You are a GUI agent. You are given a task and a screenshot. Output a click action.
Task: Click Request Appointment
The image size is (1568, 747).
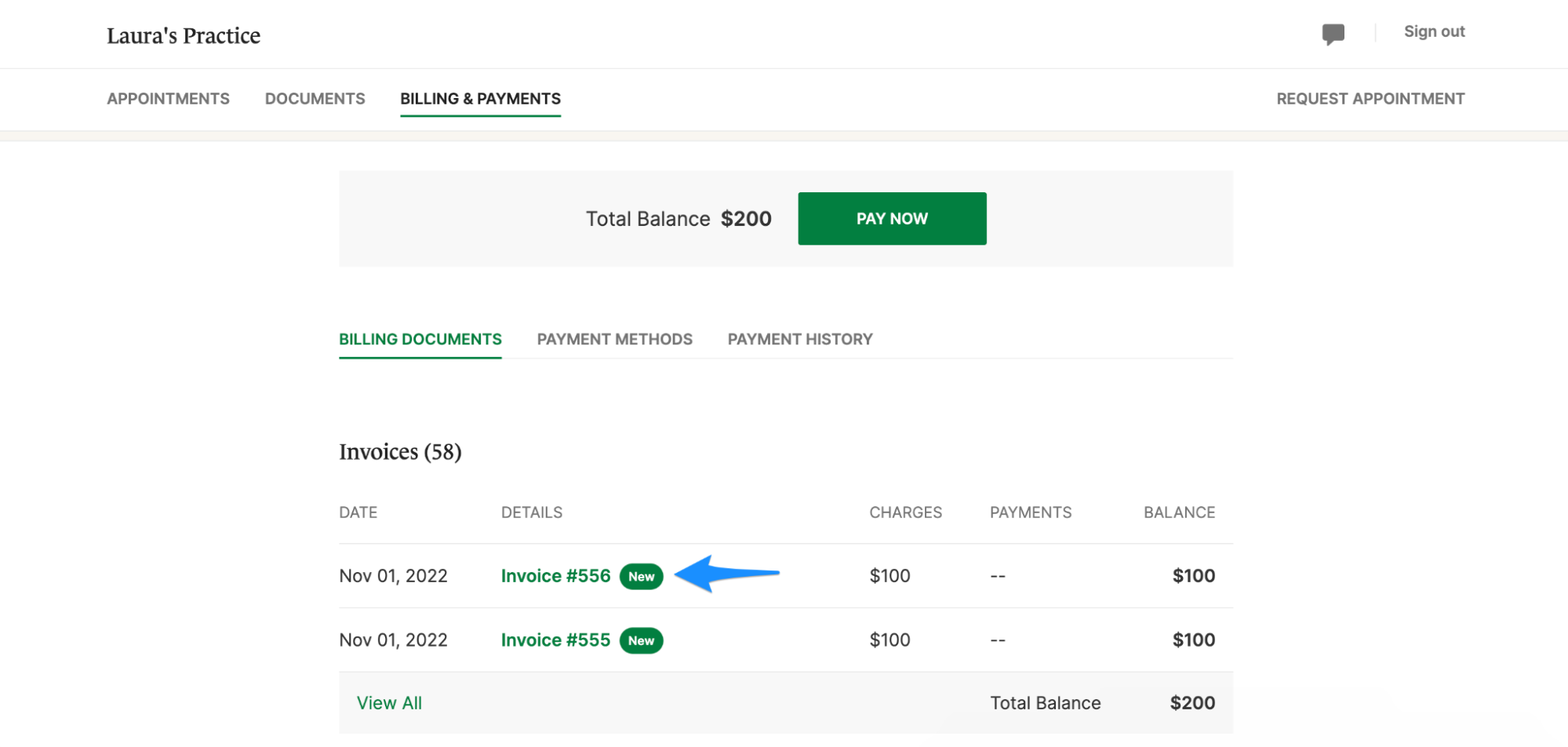(x=1370, y=99)
